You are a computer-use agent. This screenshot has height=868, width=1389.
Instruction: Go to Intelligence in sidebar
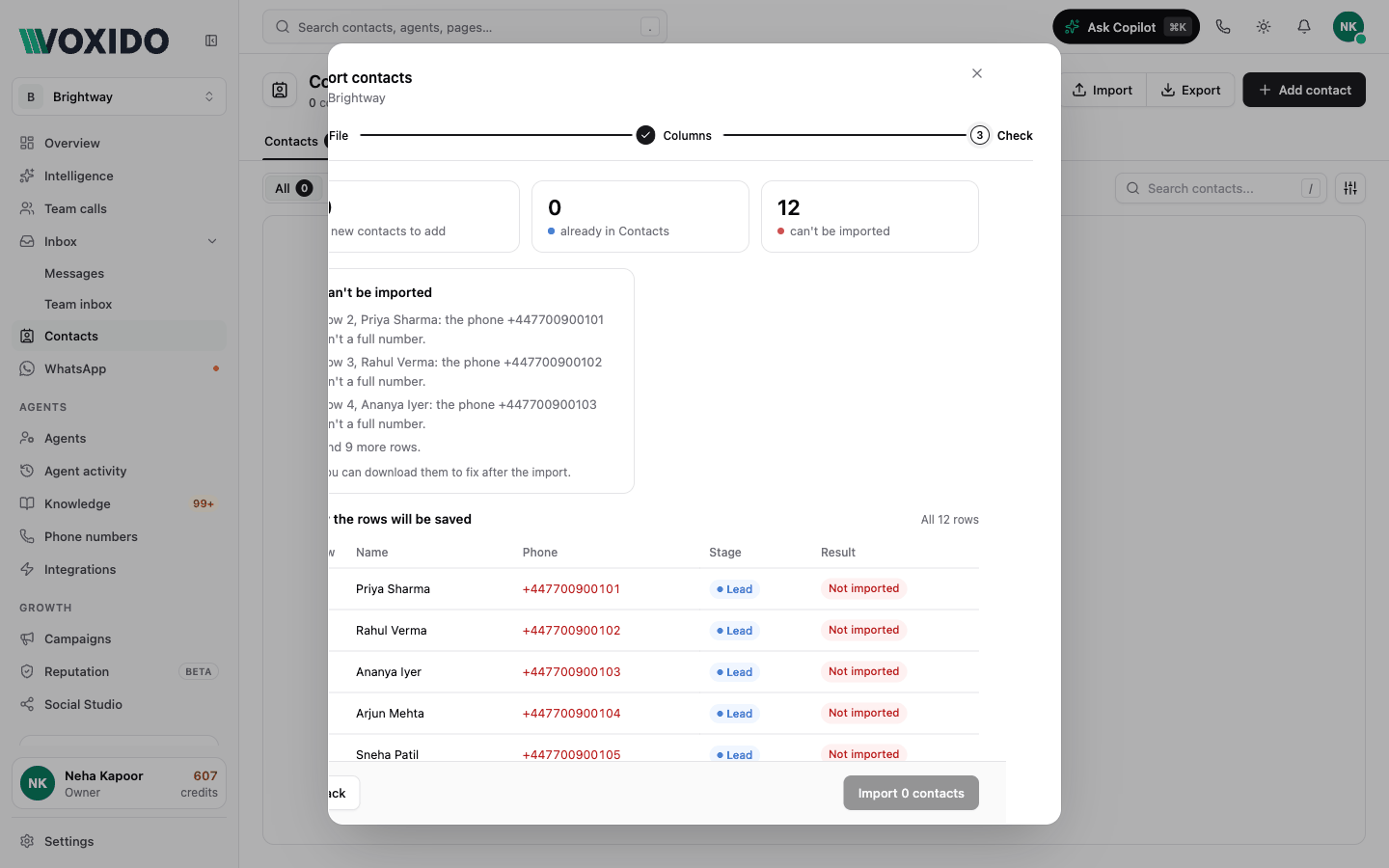pos(120,176)
